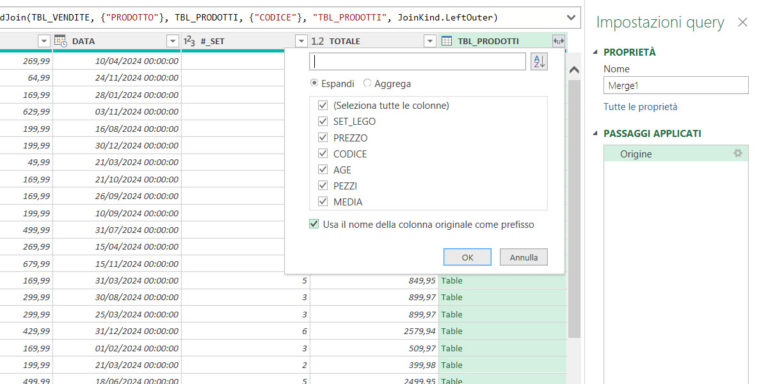Collapse the PASSAGGI APPLICATI section
Viewport: 768px width, 384px height.
(596, 134)
